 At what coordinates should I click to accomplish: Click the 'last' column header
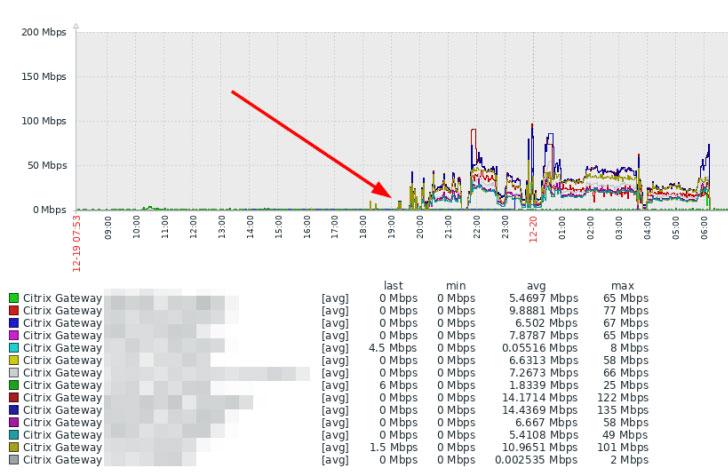point(393,286)
